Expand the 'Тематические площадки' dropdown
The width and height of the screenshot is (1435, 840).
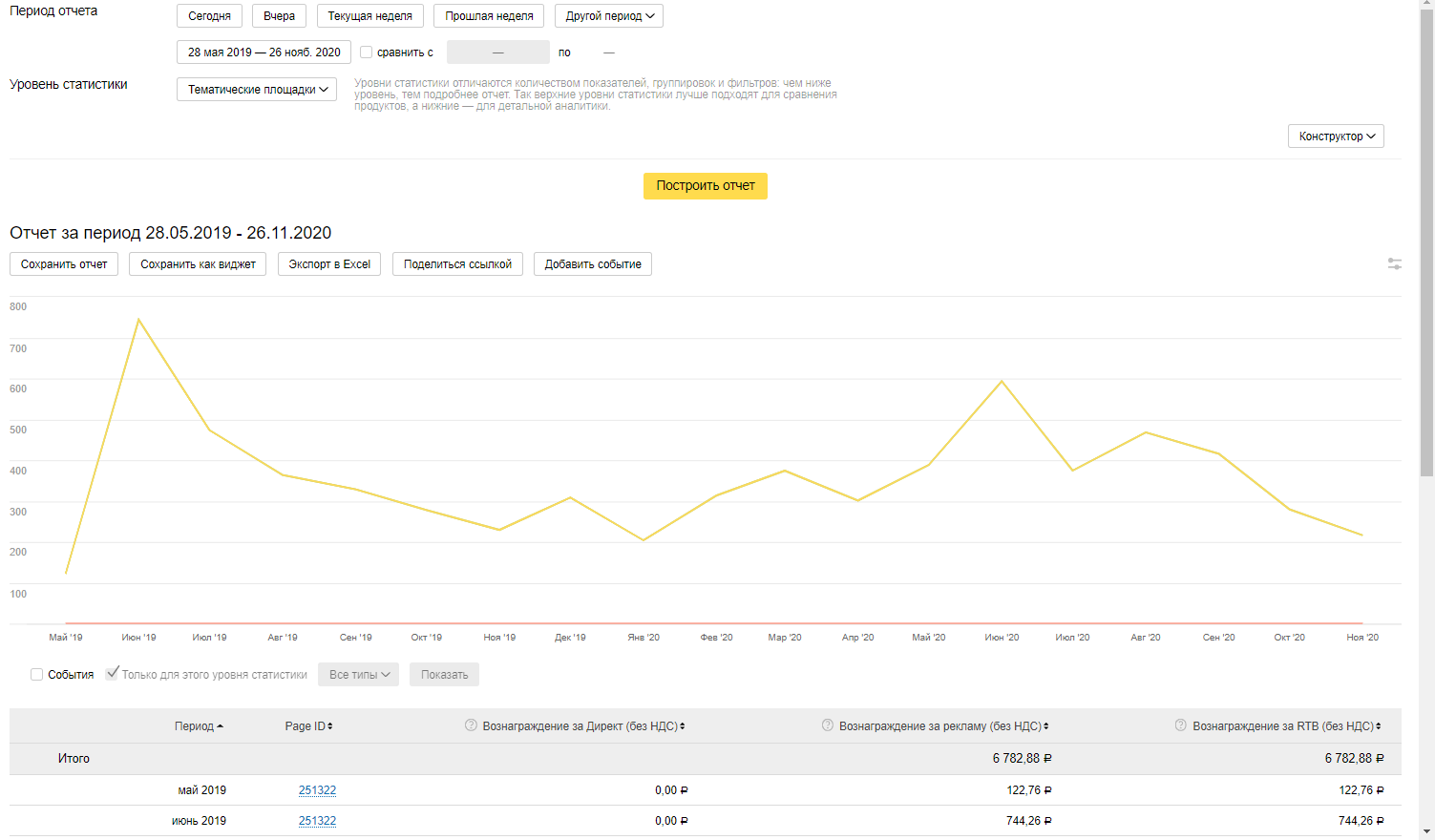(257, 90)
